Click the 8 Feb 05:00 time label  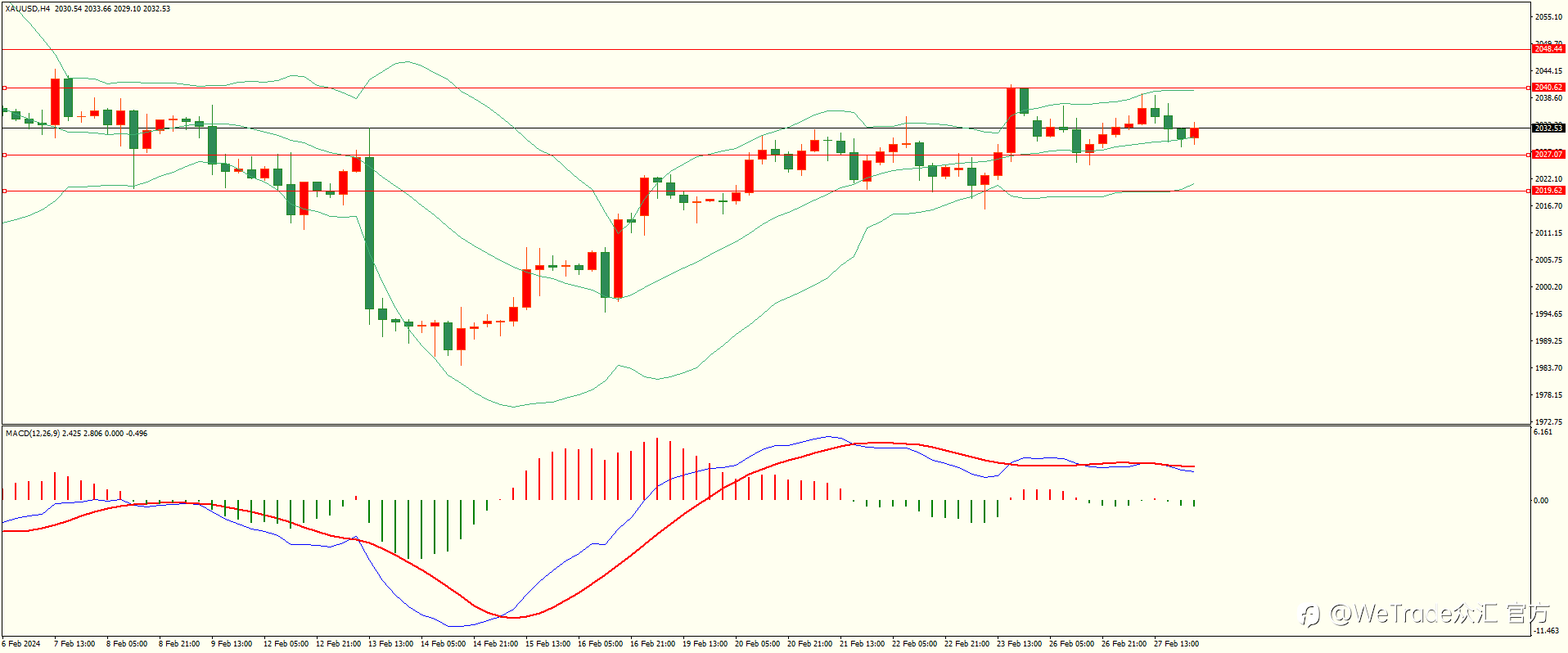click(127, 644)
